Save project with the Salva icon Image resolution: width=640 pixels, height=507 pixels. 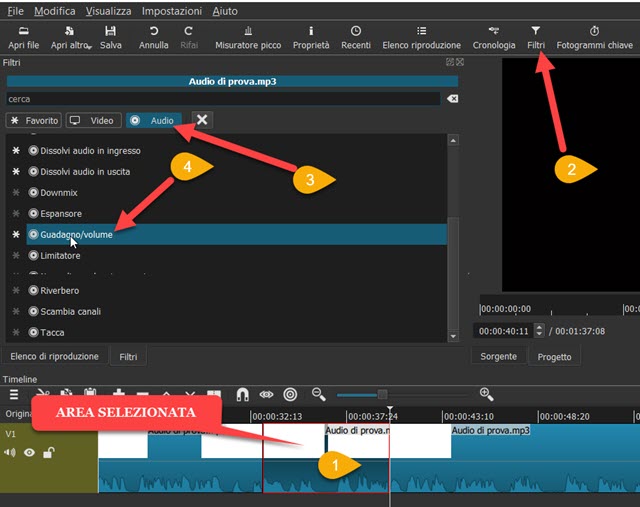click(x=111, y=31)
